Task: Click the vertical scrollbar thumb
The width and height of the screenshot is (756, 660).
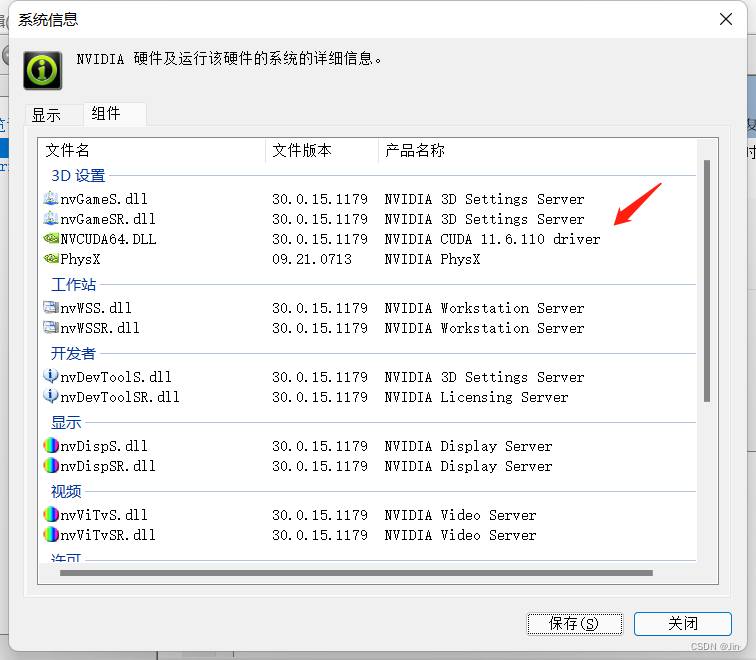Action: tap(707, 281)
